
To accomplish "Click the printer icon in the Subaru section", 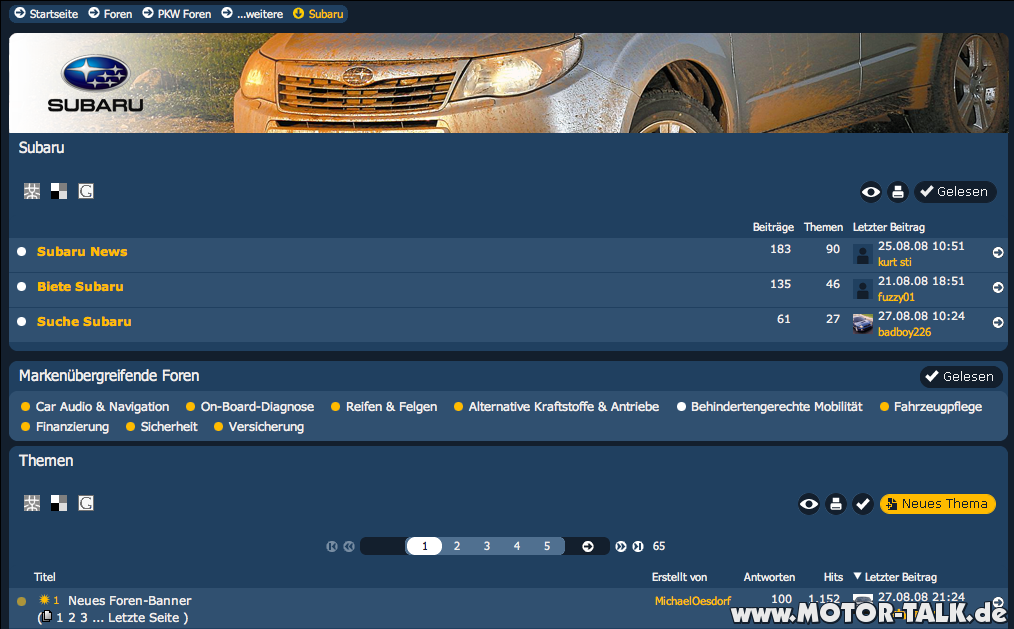I will [x=898, y=192].
